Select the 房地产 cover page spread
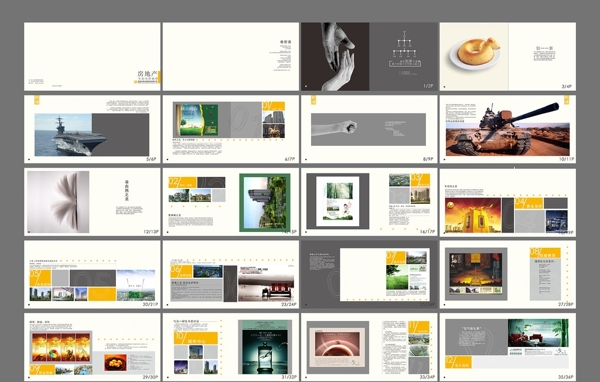Screen dimensions: 600x382 pyautogui.click(x=92, y=56)
